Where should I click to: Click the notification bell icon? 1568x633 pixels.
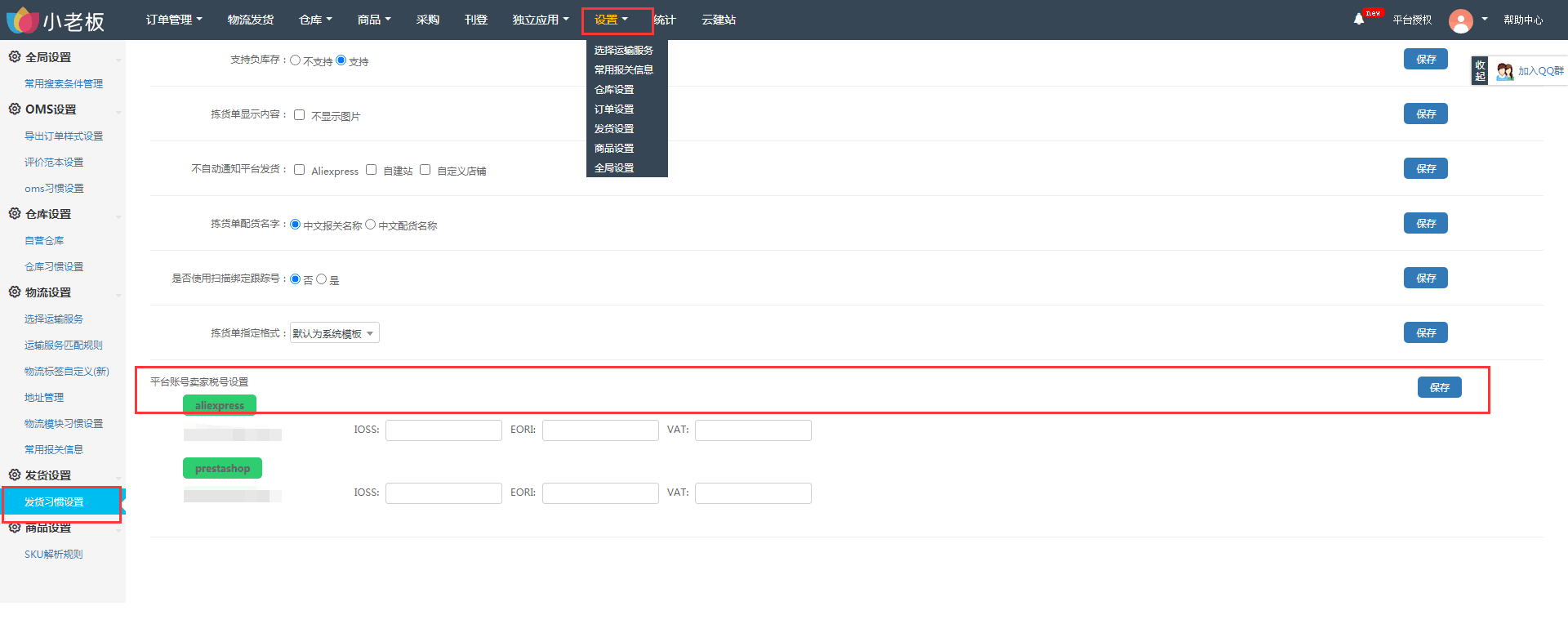[x=1358, y=19]
